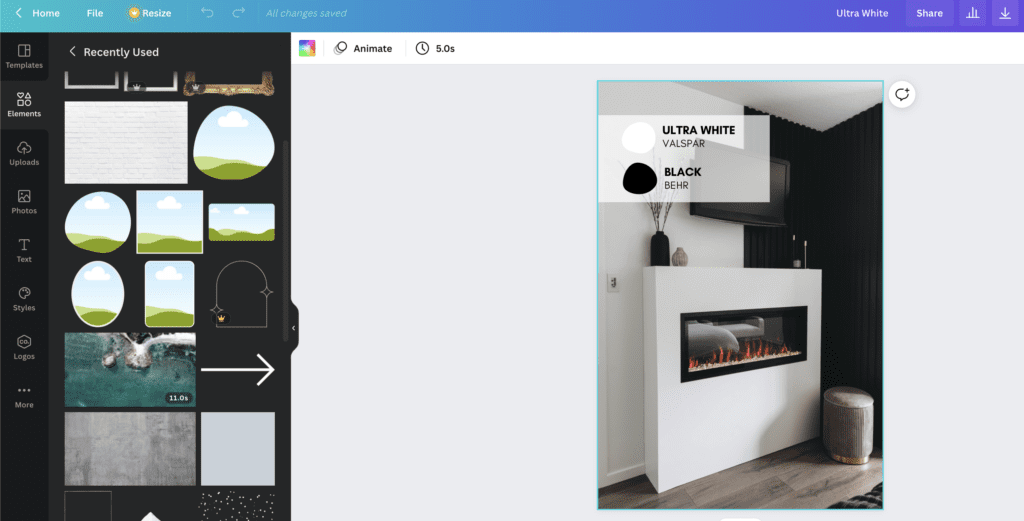Add a comment with the speech bubble icon
The width and height of the screenshot is (1024, 521).
click(902, 94)
